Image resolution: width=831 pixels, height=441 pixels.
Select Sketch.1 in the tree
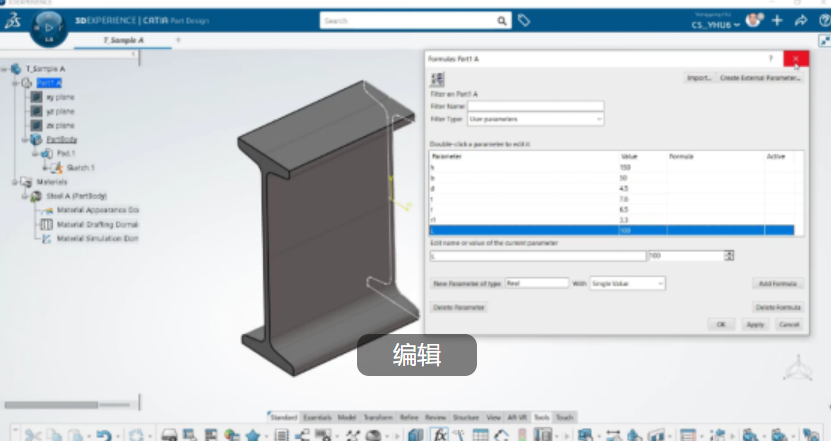(80, 168)
